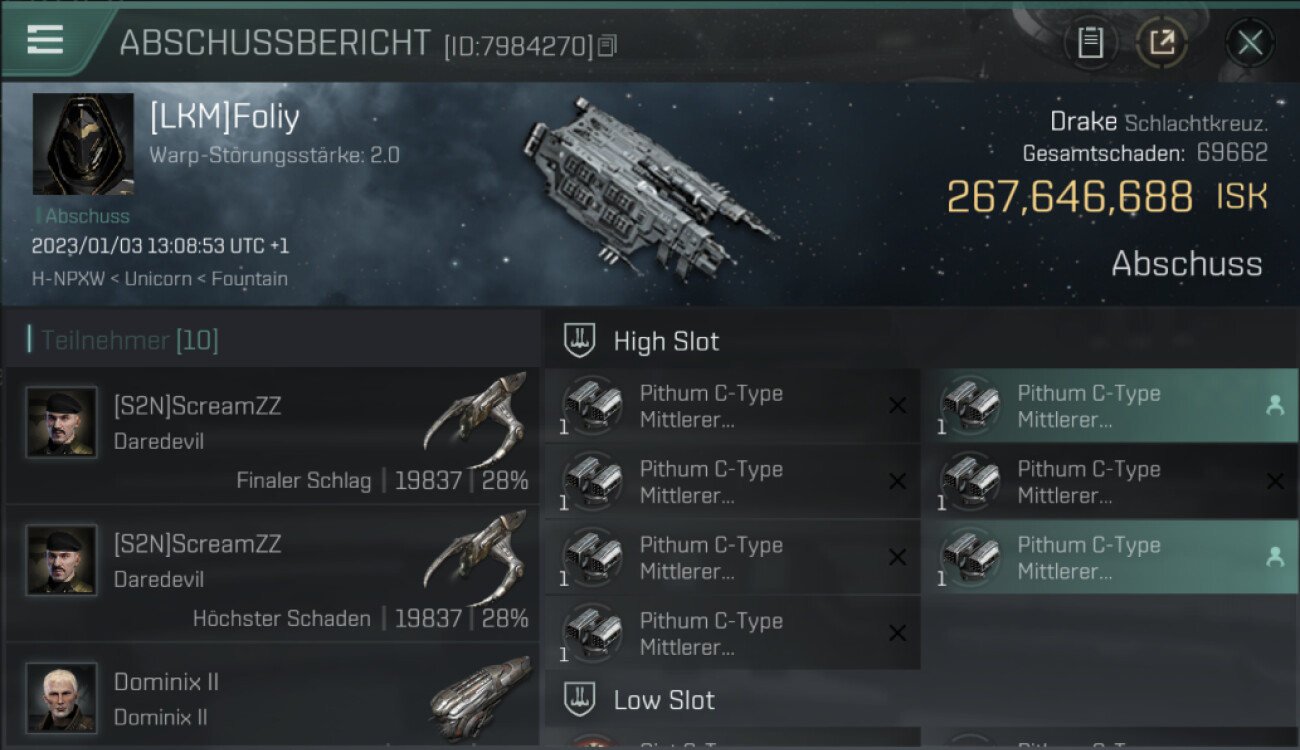This screenshot has width=1300, height=750.
Task: Open the clipboard report icon
Action: (1090, 43)
